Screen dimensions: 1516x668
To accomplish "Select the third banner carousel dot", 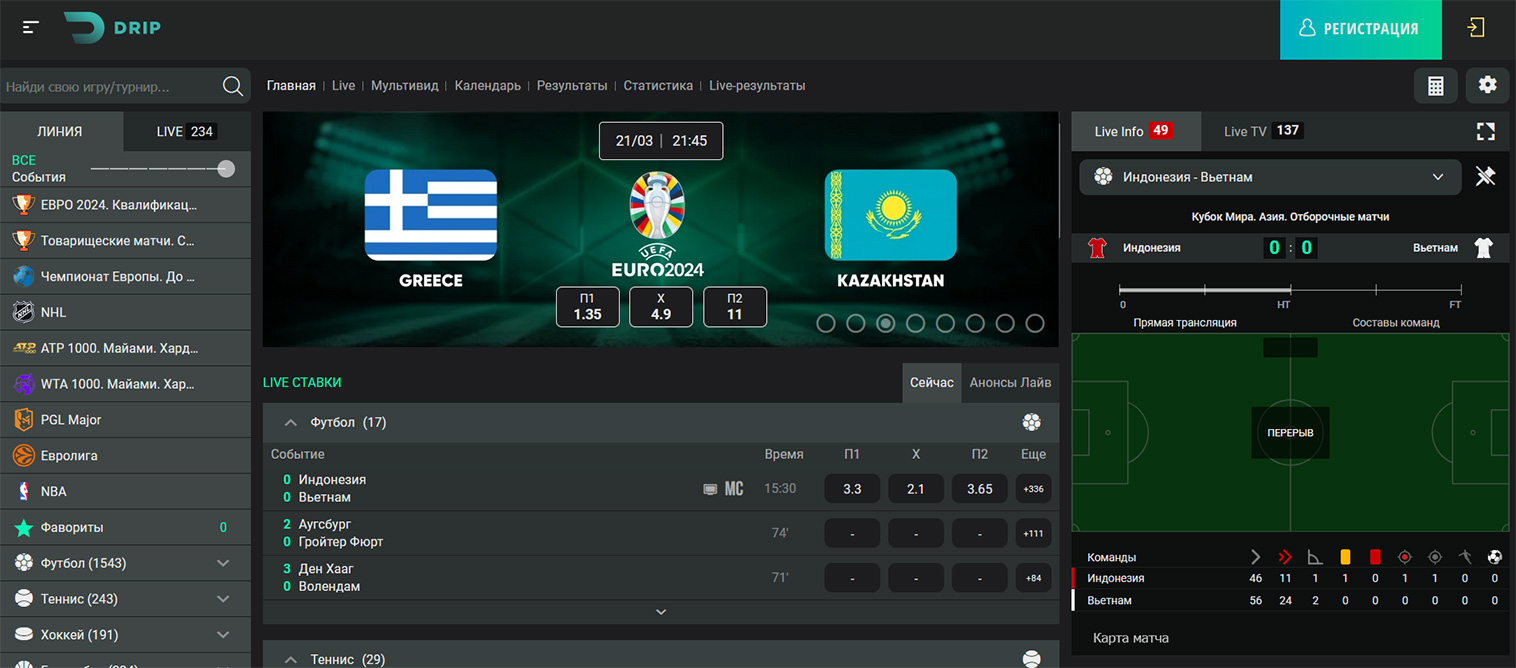I will [885, 323].
